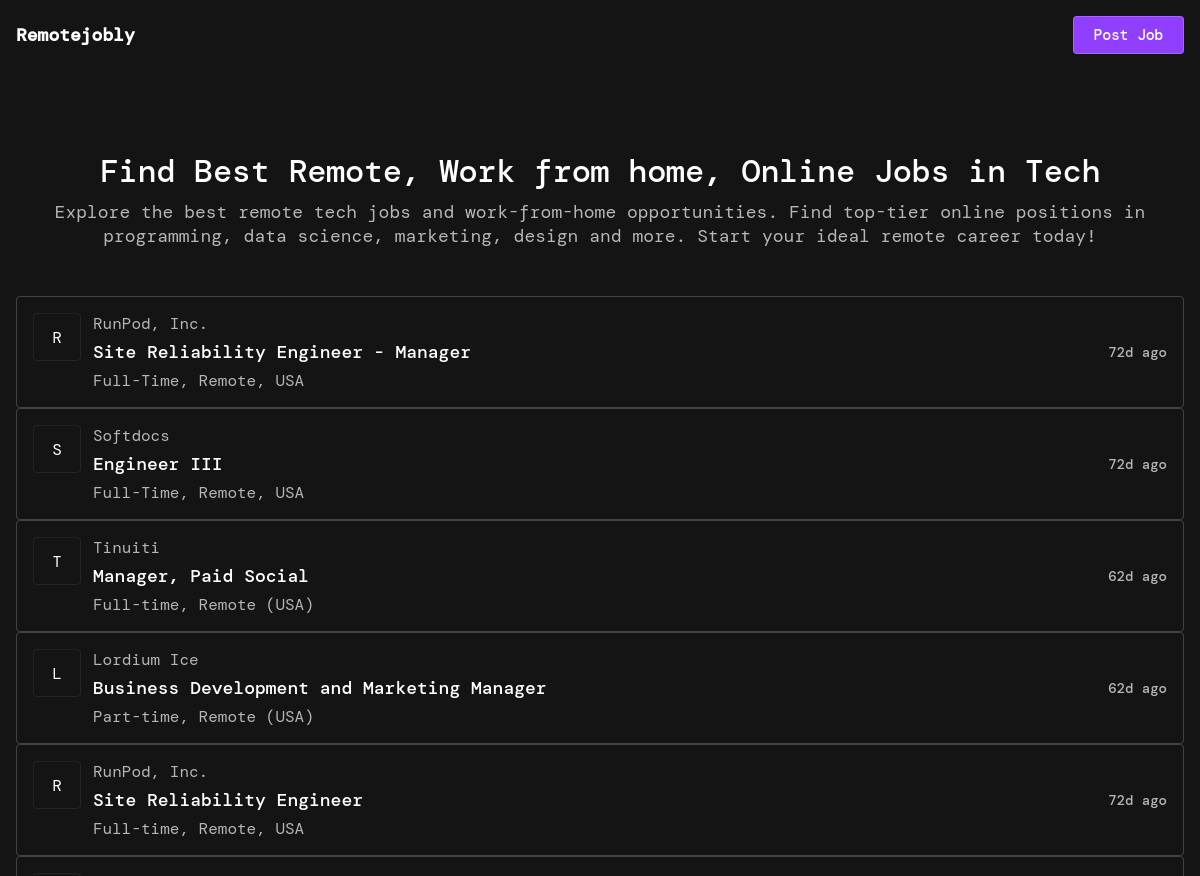Image resolution: width=1200 pixels, height=876 pixels.
Task: Click the Lordium Ice company name
Action: [x=146, y=660]
